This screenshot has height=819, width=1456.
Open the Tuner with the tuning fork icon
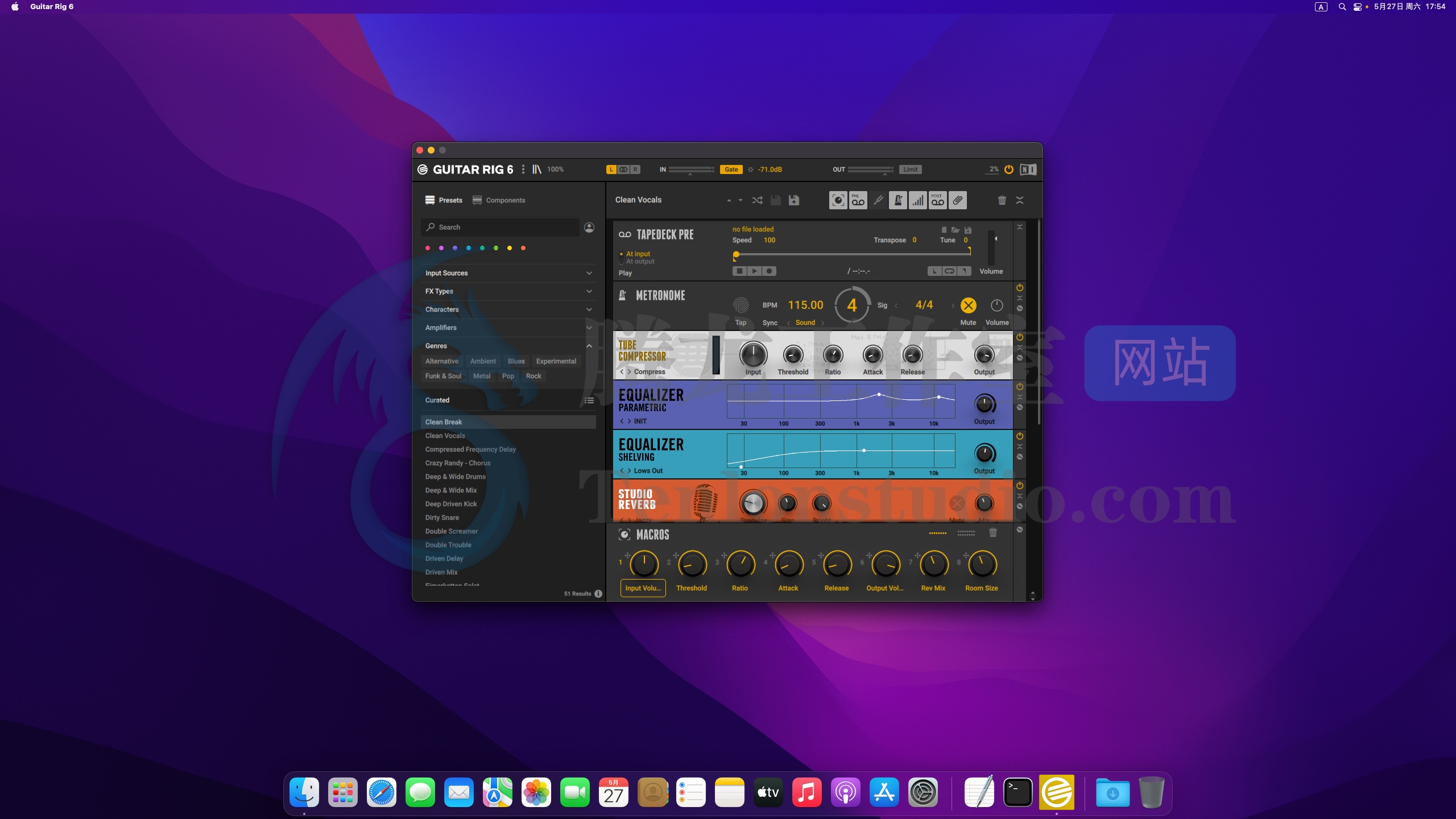coord(878,200)
